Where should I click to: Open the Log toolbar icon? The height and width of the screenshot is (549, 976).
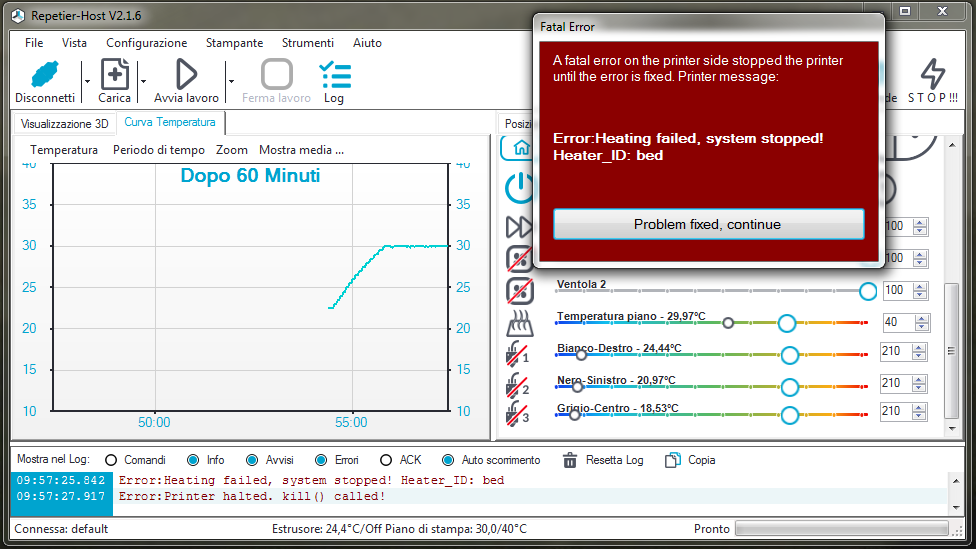point(334,75)
